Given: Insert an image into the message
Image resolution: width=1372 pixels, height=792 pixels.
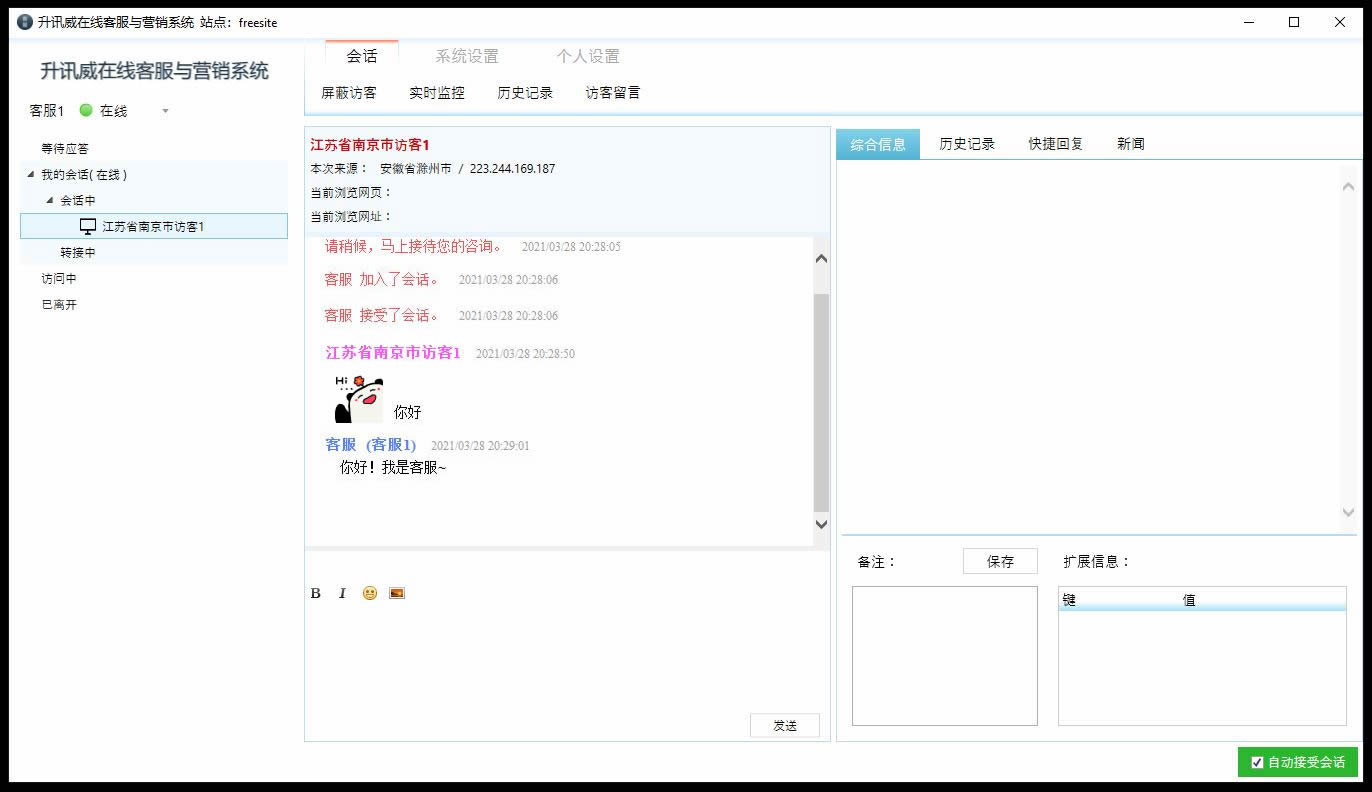Looking at the screenshot, I should pos(397,593).
